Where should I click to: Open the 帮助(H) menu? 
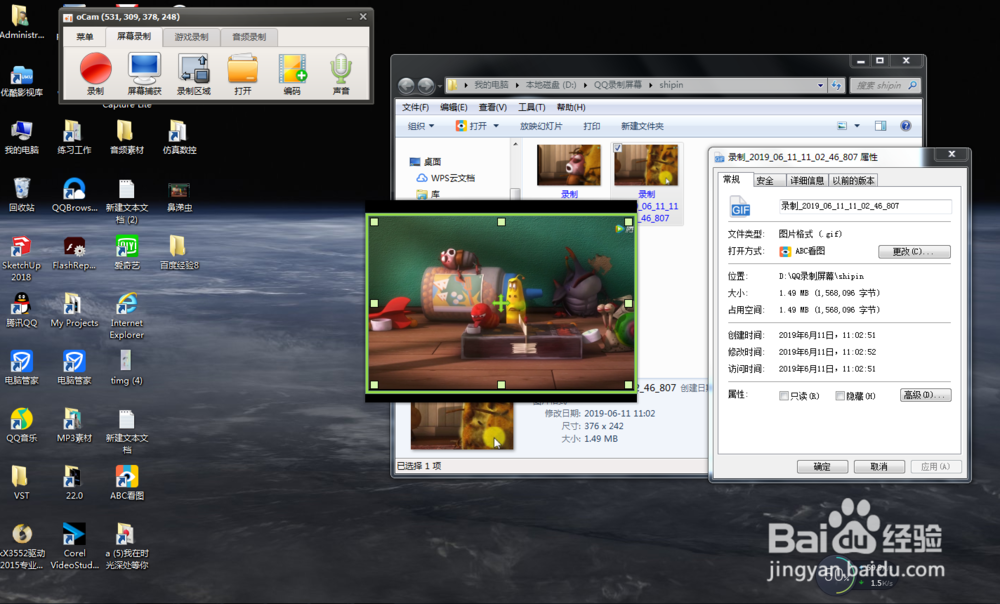tap(571, 107)
